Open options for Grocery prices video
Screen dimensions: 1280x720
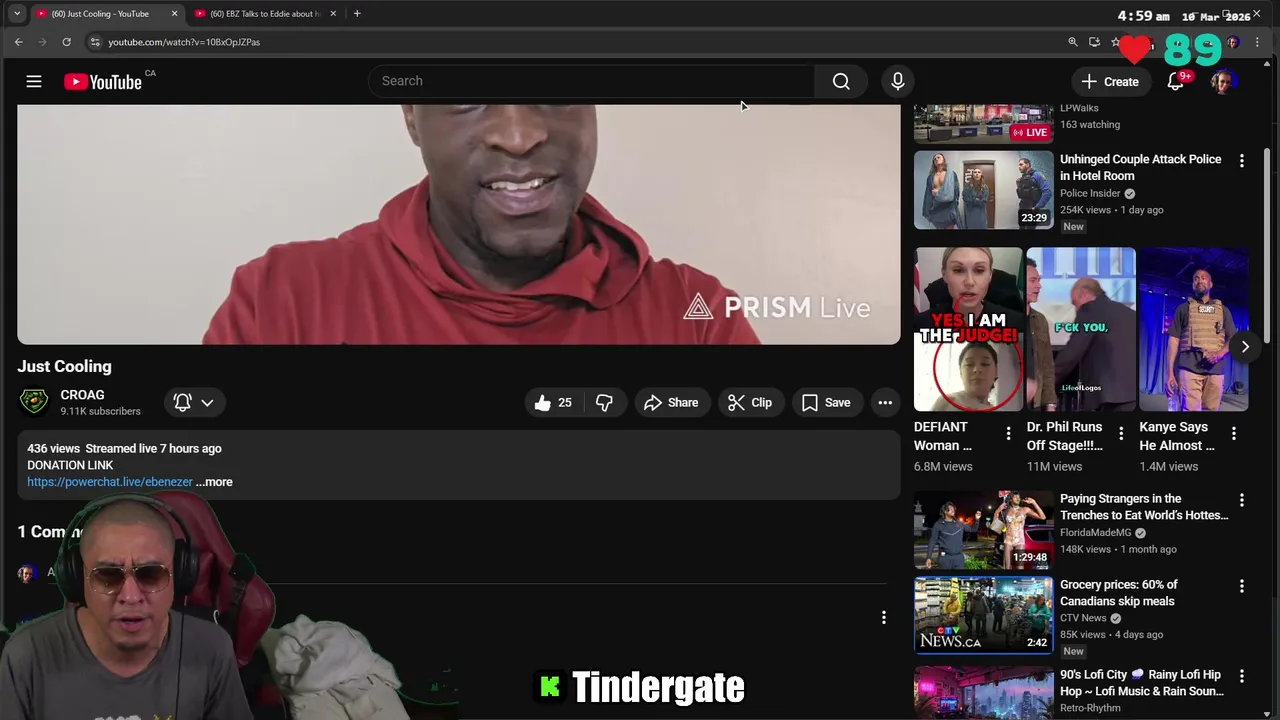click(x=1242, y=586)
